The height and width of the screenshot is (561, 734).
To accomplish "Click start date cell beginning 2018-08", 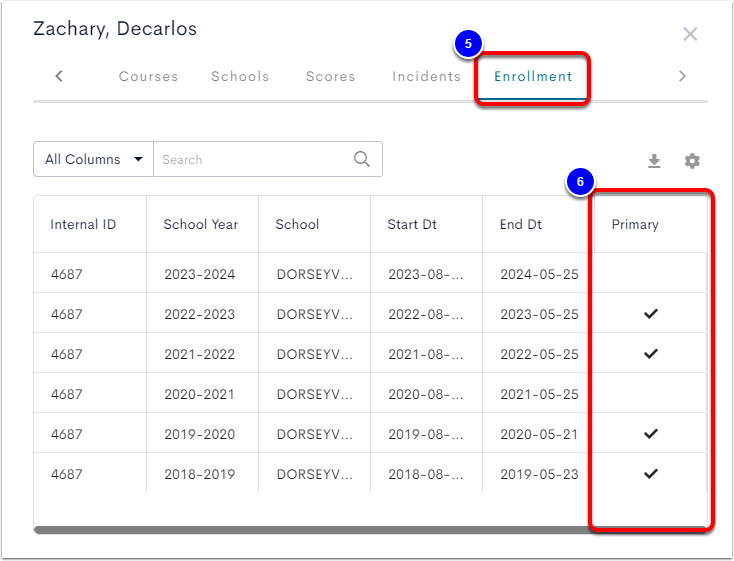I will pyautogui.click(x=425, y=474).
